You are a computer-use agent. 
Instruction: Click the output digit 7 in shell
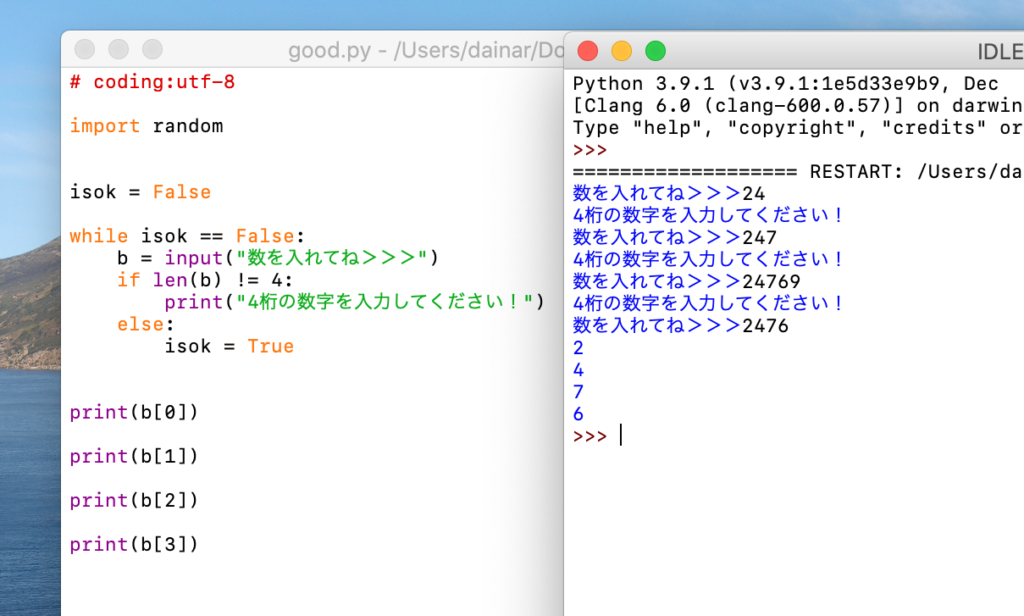[578, 392]
